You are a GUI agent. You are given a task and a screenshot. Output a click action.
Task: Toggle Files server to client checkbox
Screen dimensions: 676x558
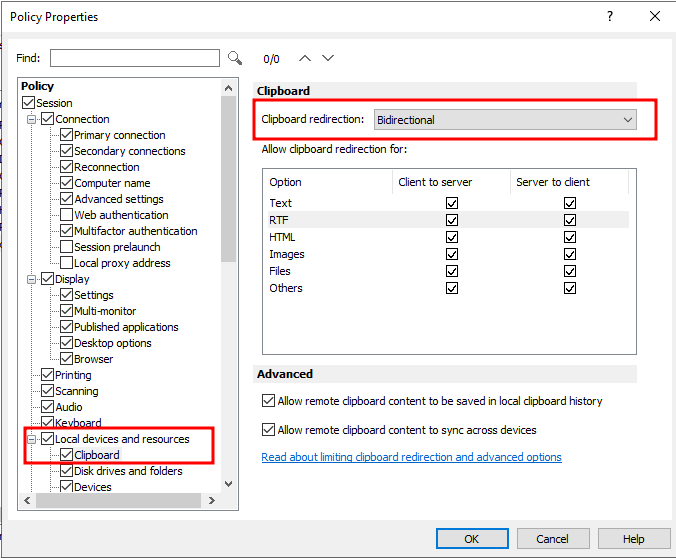570,271
